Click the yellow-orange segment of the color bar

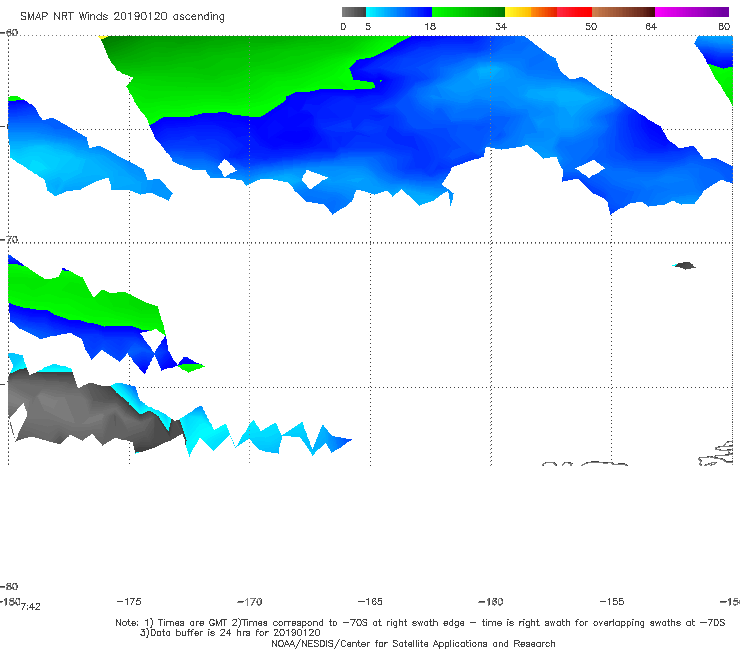531,12
